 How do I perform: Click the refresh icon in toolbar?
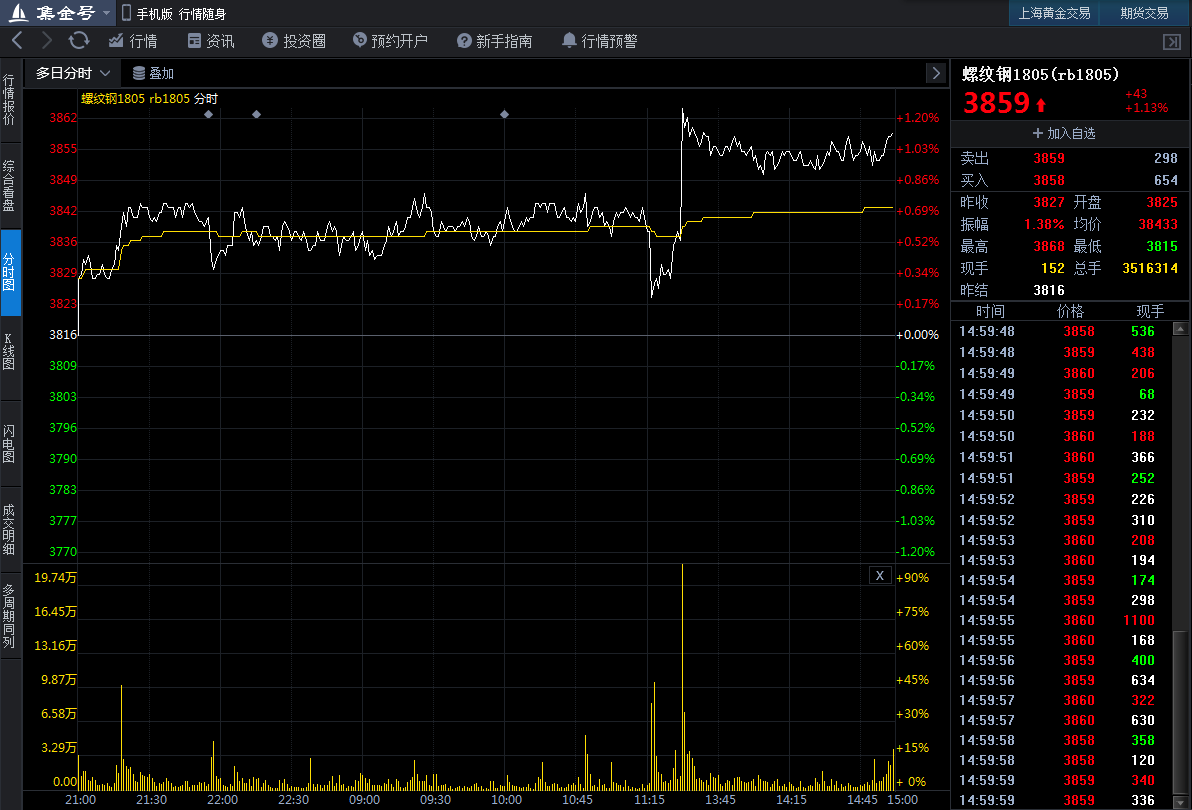pos(79,41)
